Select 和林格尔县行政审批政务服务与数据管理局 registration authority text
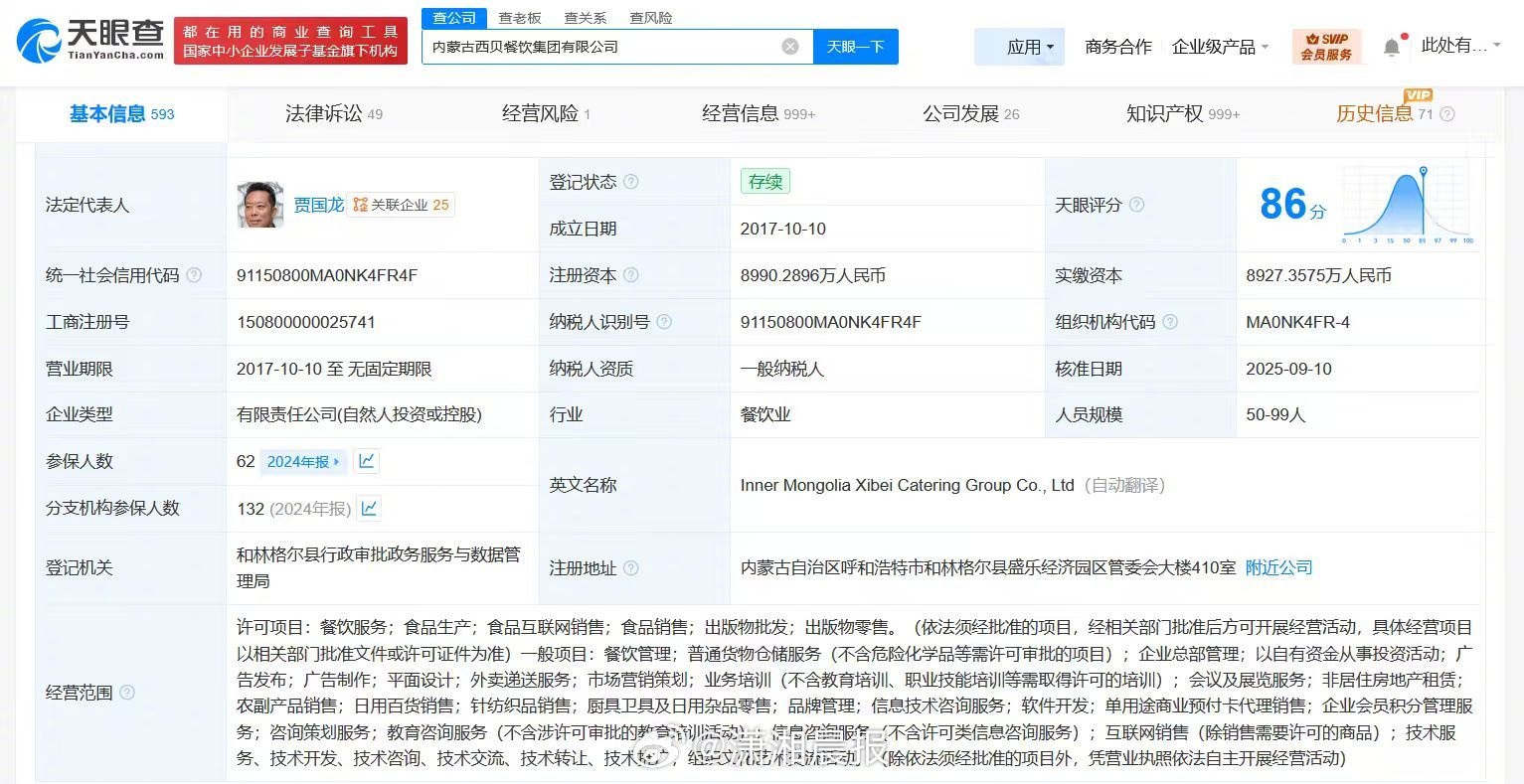Image resolution: width=1524 pixels, height=784 pixels. [379, 567]
